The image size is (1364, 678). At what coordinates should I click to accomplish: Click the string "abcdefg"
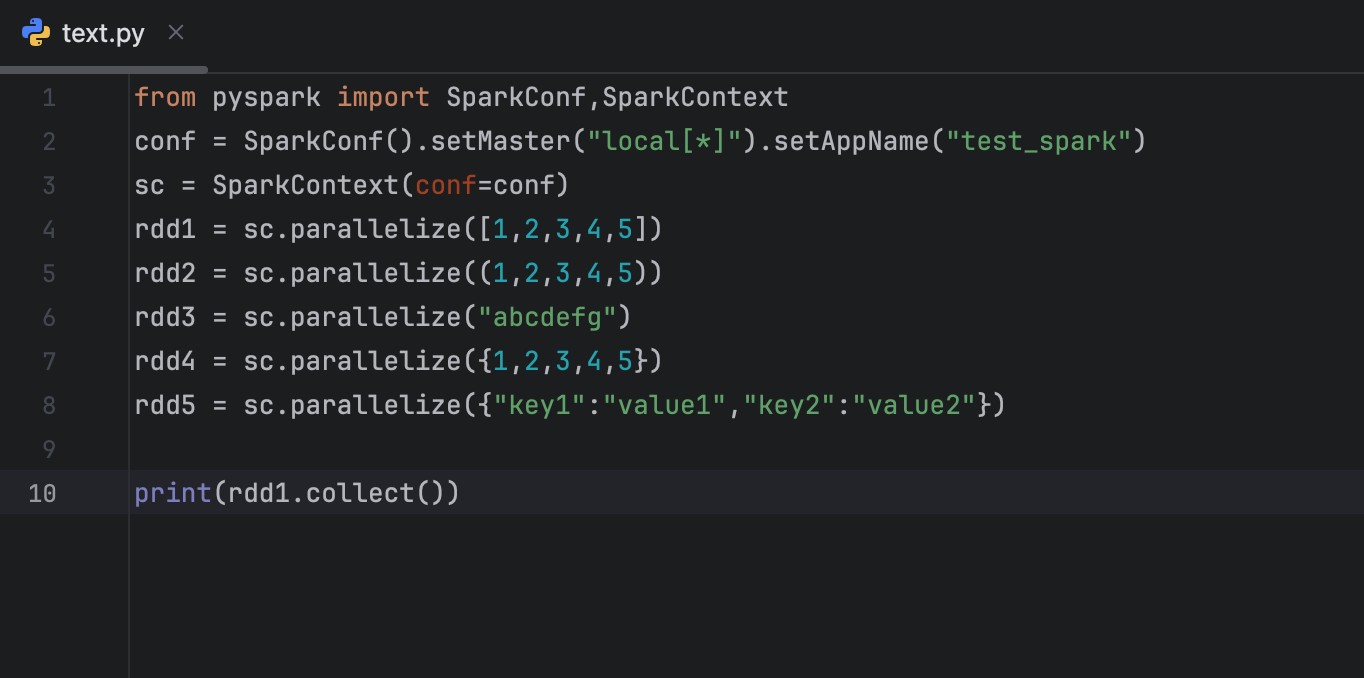[x=547, y=318]
